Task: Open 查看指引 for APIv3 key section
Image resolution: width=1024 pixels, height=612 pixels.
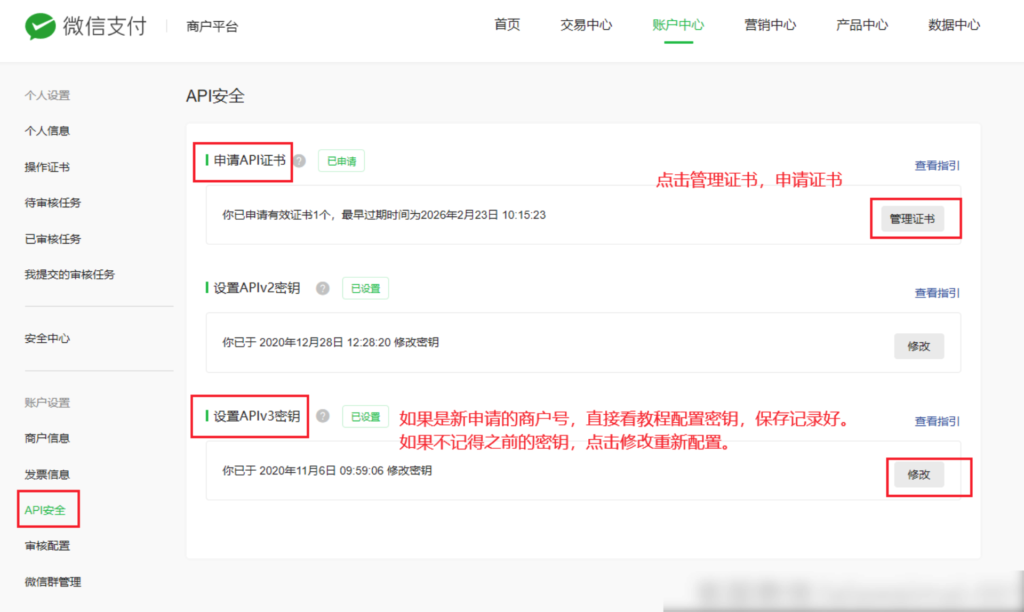Action: [x=938, y=421]
